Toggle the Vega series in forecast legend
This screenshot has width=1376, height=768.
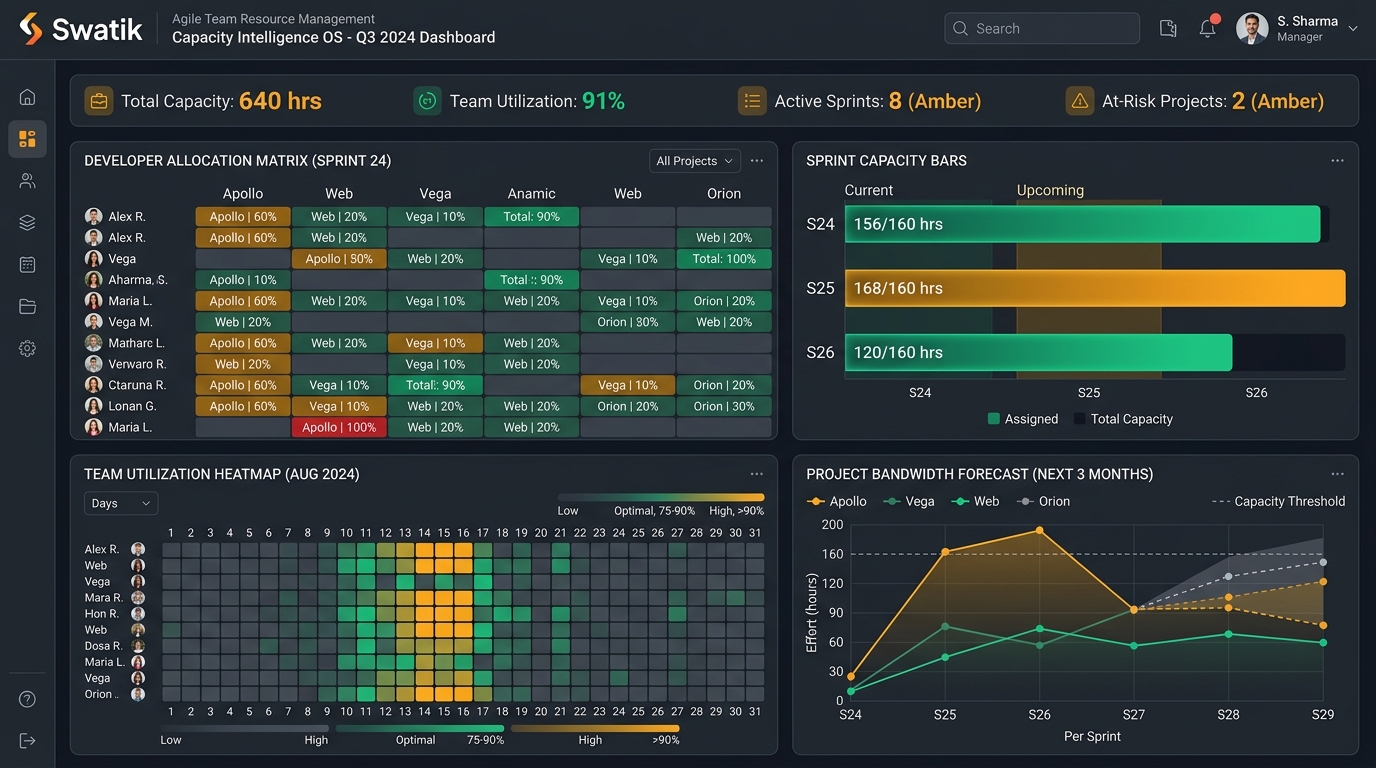909,501
